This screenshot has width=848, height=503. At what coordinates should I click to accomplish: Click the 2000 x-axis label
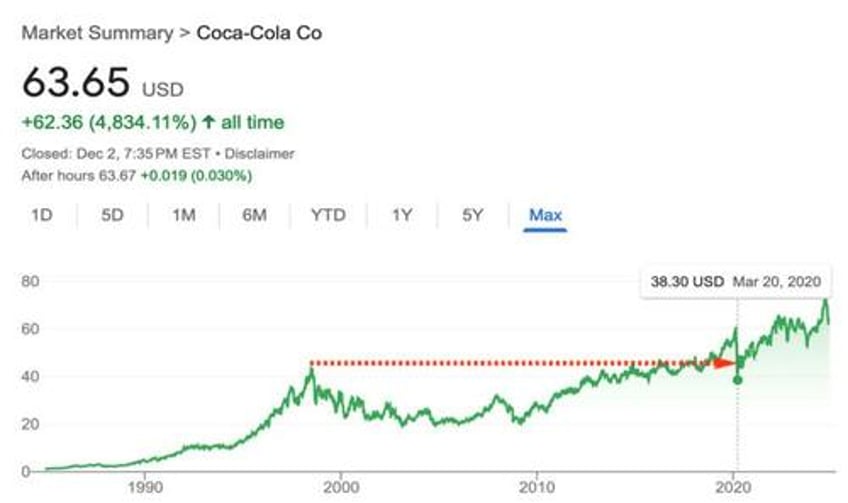coord(341,488)
